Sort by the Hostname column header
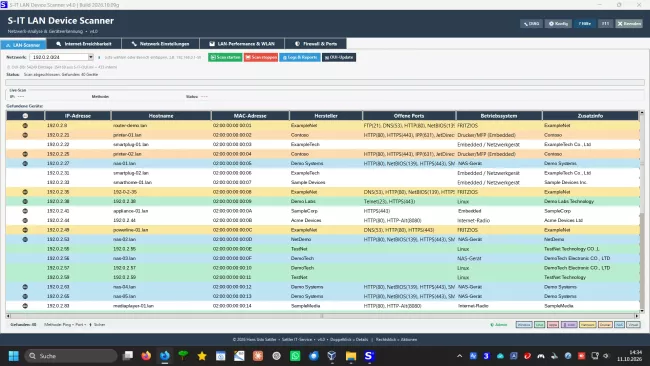Image resolution: width=650 pixels, height=366 pixels. [x=161, y=116]
